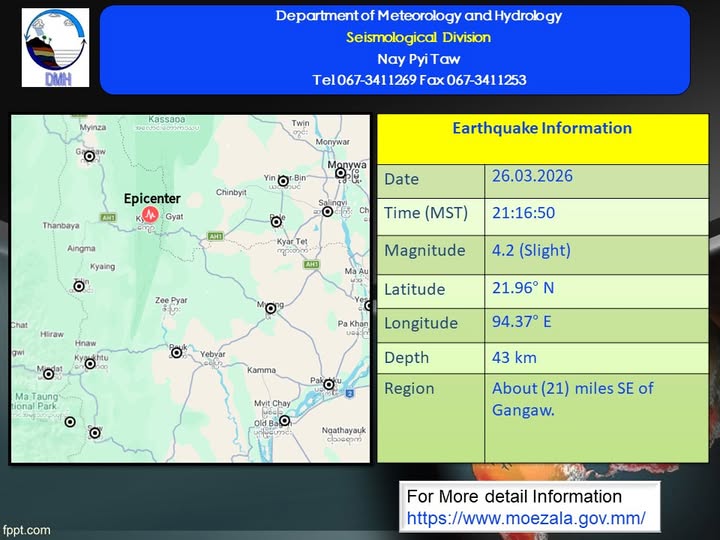The image size is (720, 540).
Task: Click the Pakokku station marker
Action: (x=328, y=383)
